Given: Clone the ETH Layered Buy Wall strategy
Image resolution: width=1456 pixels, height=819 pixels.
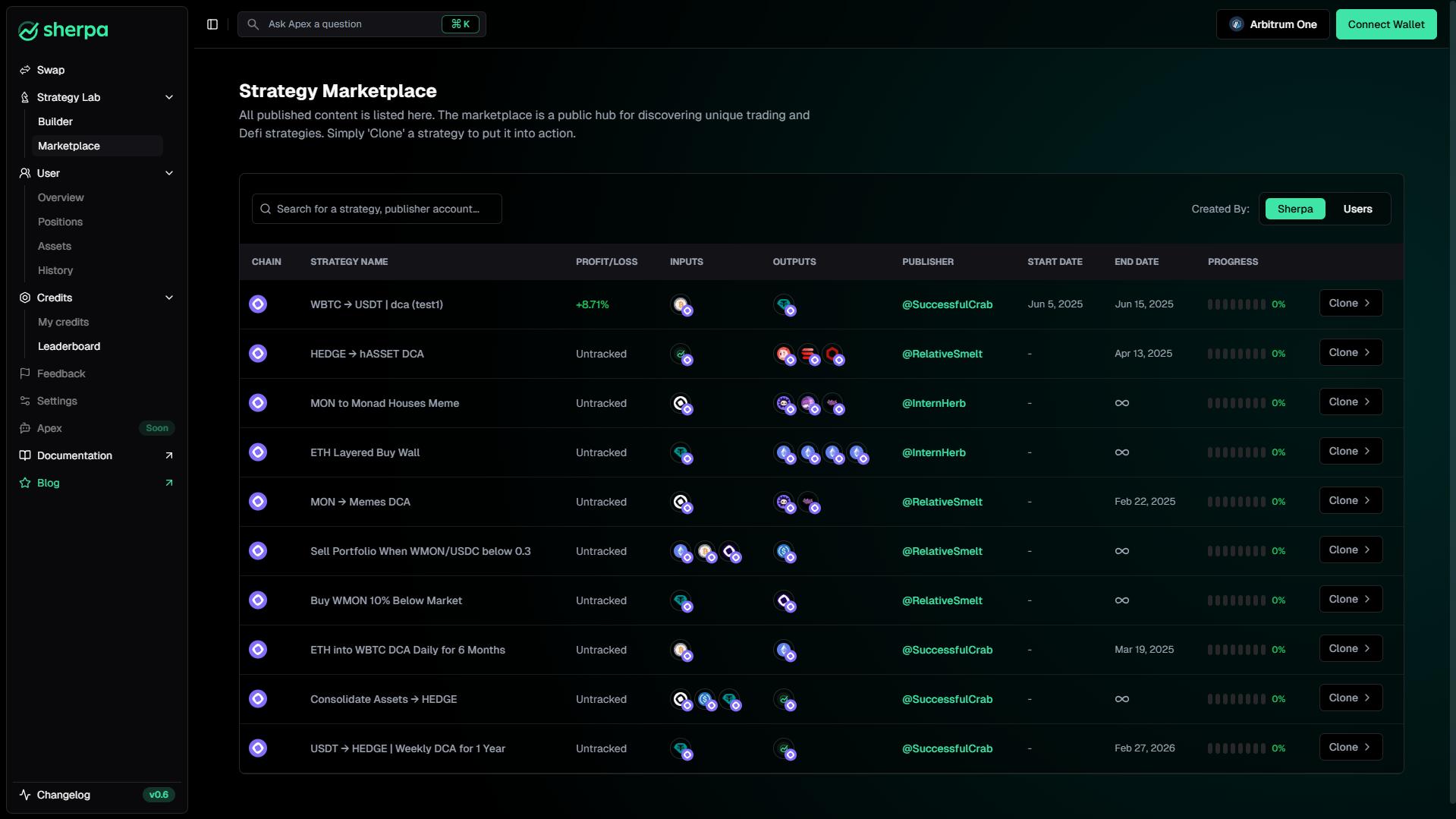Looking at the screenshot, I should [1350, 452].
